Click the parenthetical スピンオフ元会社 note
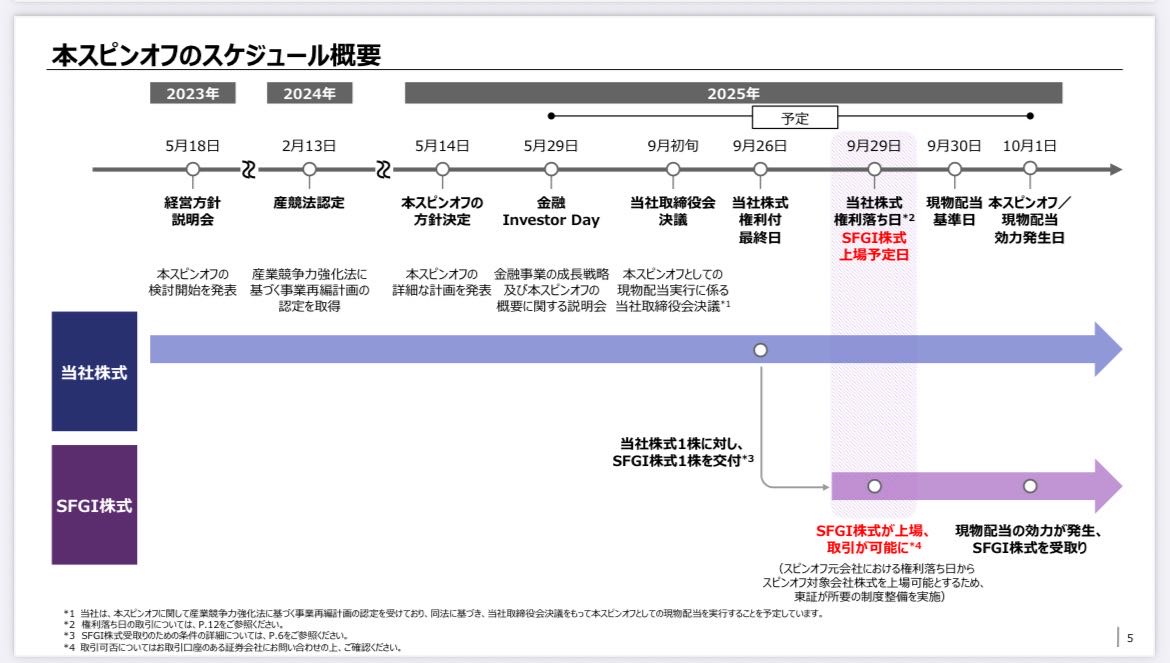Screen dimensions: 1170x663 (872, 582)
